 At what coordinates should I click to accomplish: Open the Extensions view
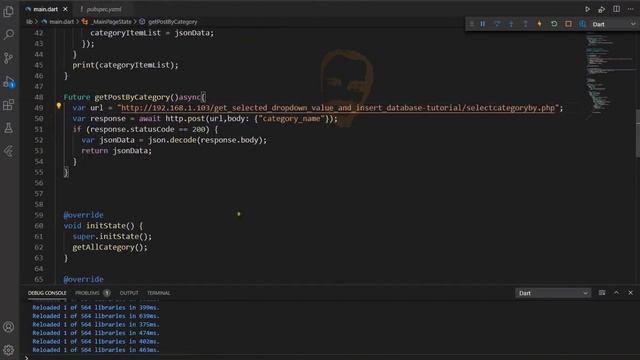(9, 105)
